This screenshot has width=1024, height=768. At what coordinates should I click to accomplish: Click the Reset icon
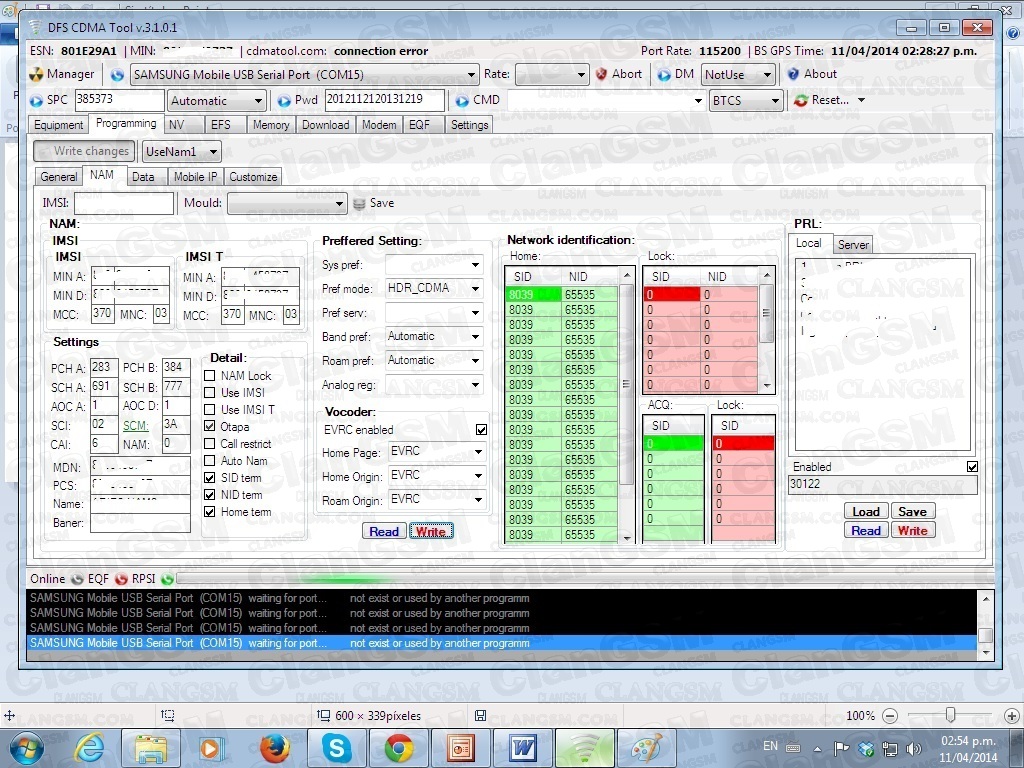click(801, 101)
